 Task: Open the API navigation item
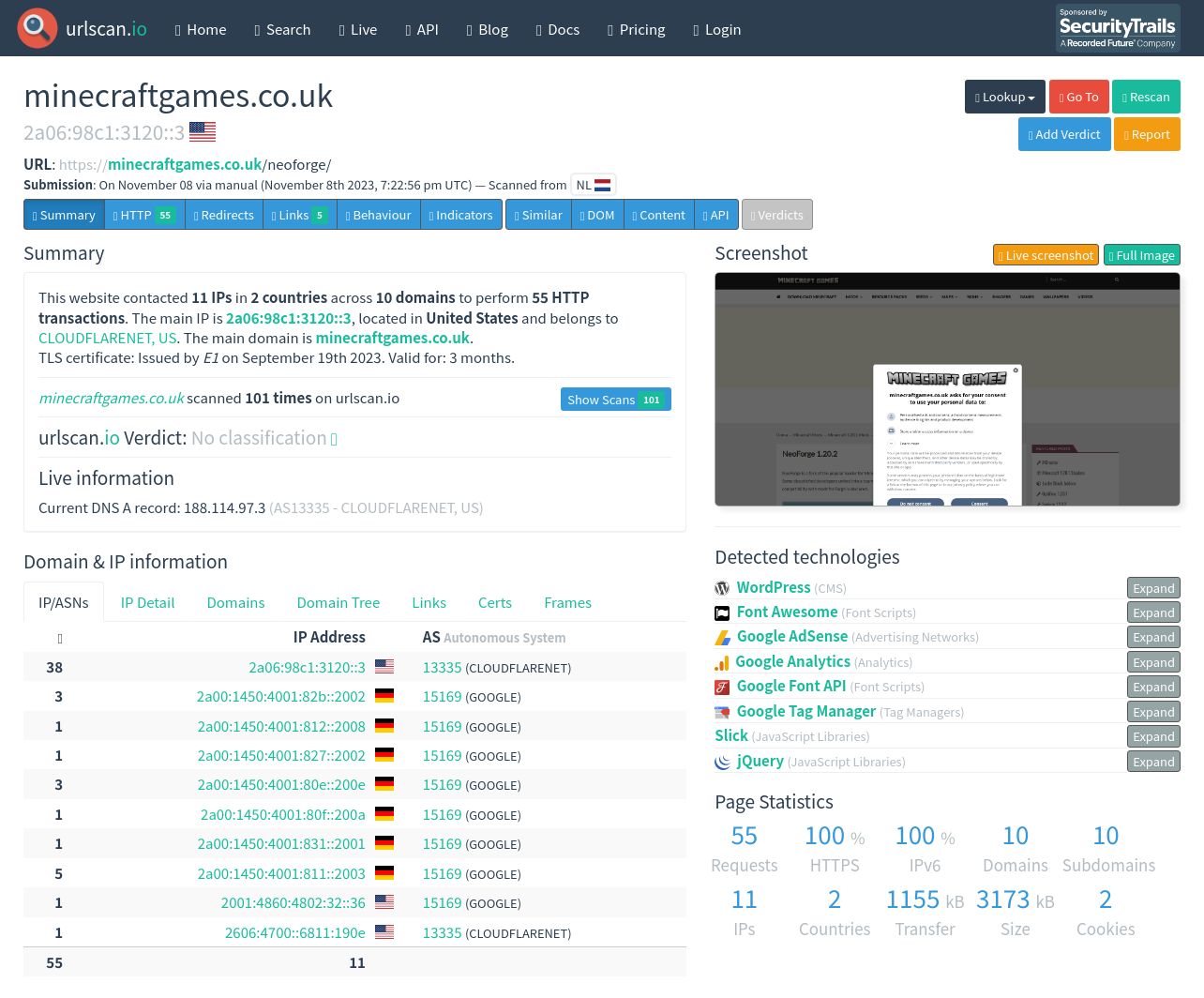pyautogui.click(x=422, y=29)
